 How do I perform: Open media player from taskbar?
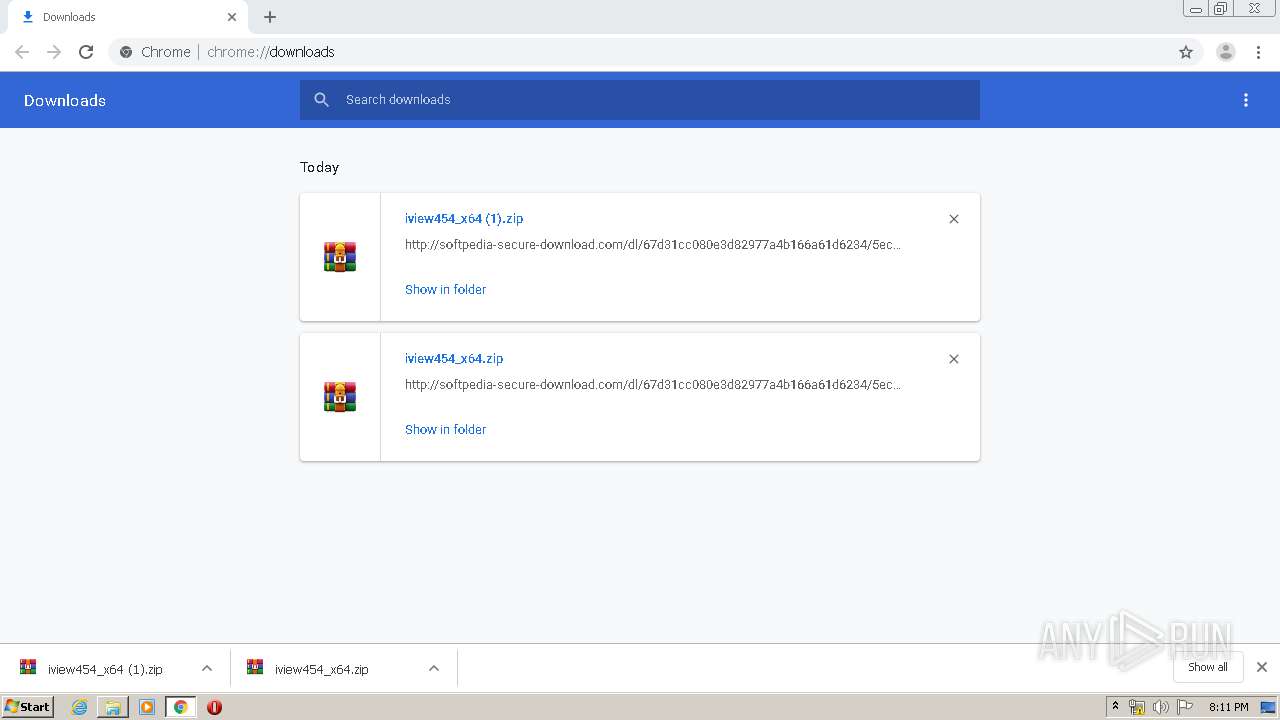147,707
